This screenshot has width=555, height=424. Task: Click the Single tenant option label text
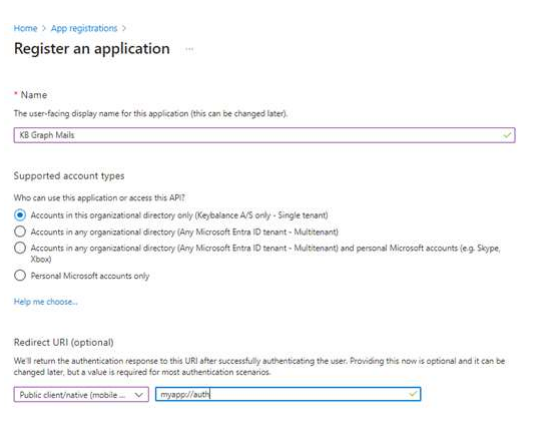click(x=179, y=215)
